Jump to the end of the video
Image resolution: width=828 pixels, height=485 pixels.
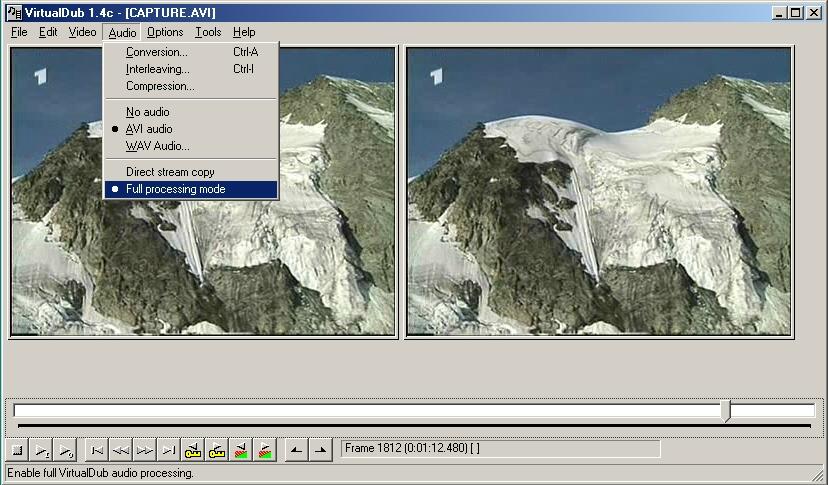pyautogui.click(x=169, y=450)
